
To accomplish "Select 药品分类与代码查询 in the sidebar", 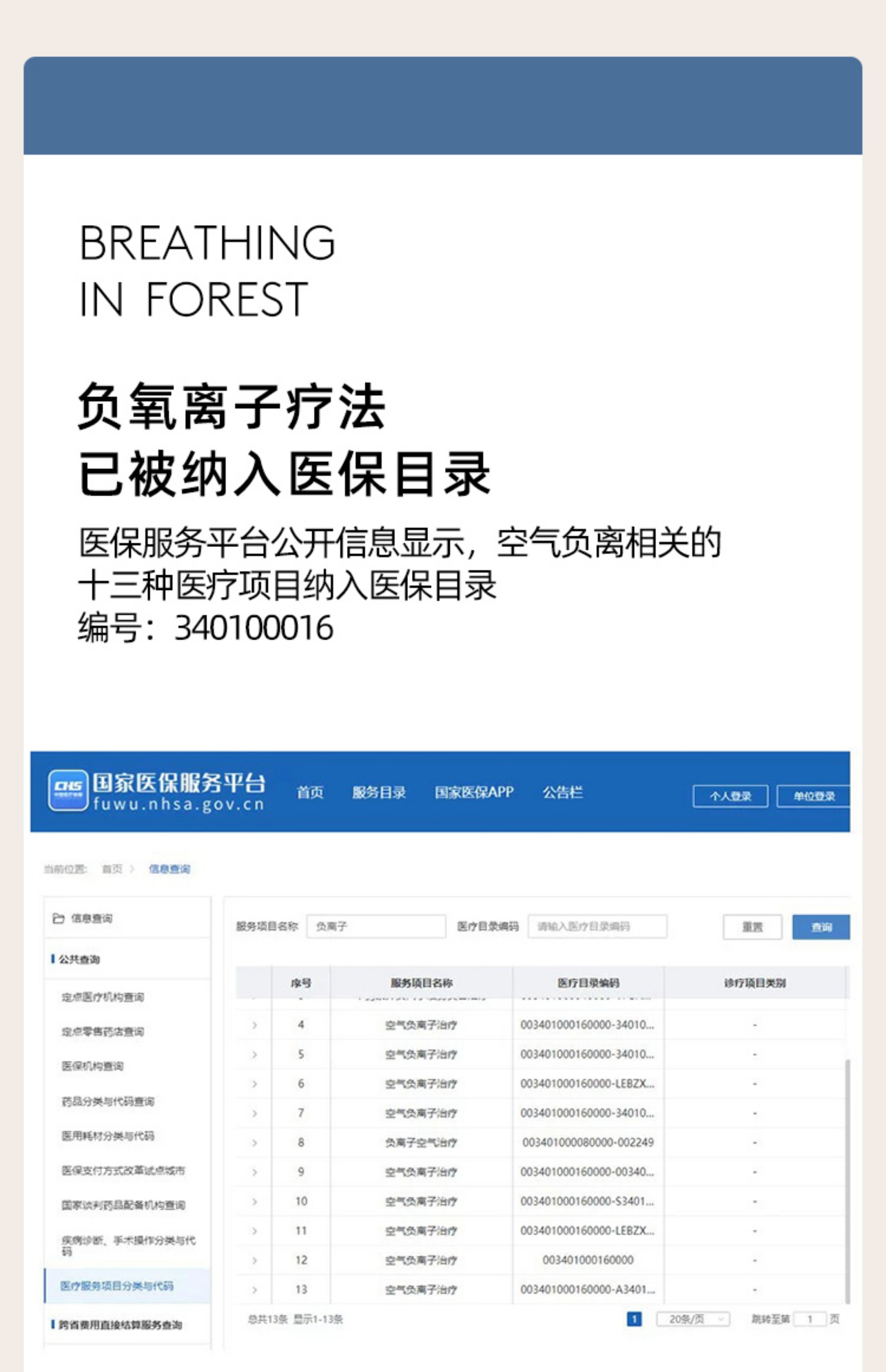I will point(108,1101).
